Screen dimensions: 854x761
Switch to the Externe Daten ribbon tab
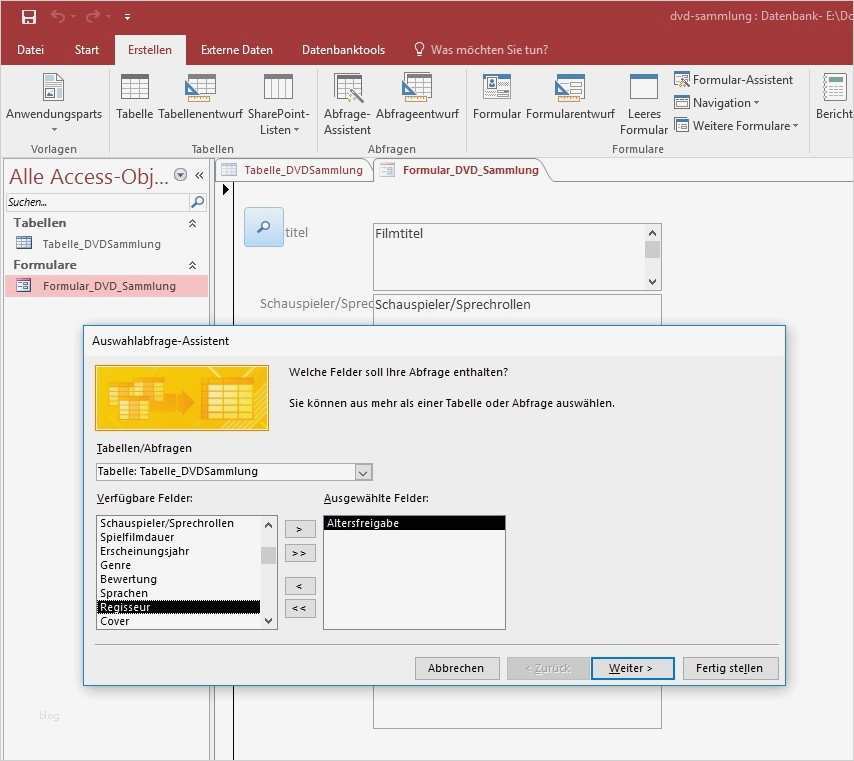[x=236, y=49]
